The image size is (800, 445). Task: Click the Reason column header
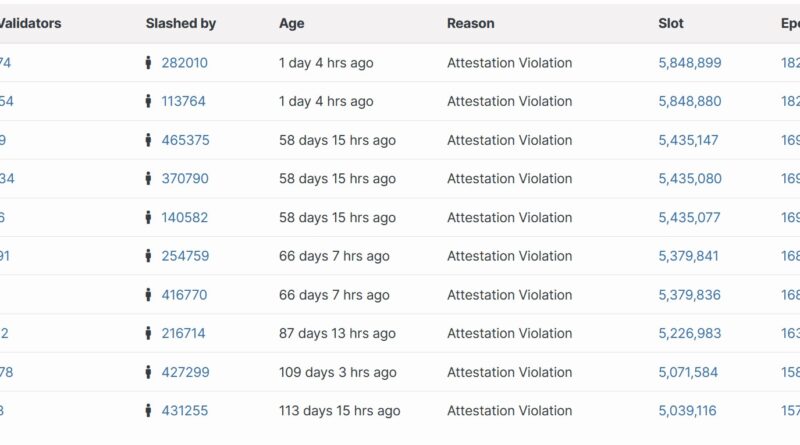470,23
